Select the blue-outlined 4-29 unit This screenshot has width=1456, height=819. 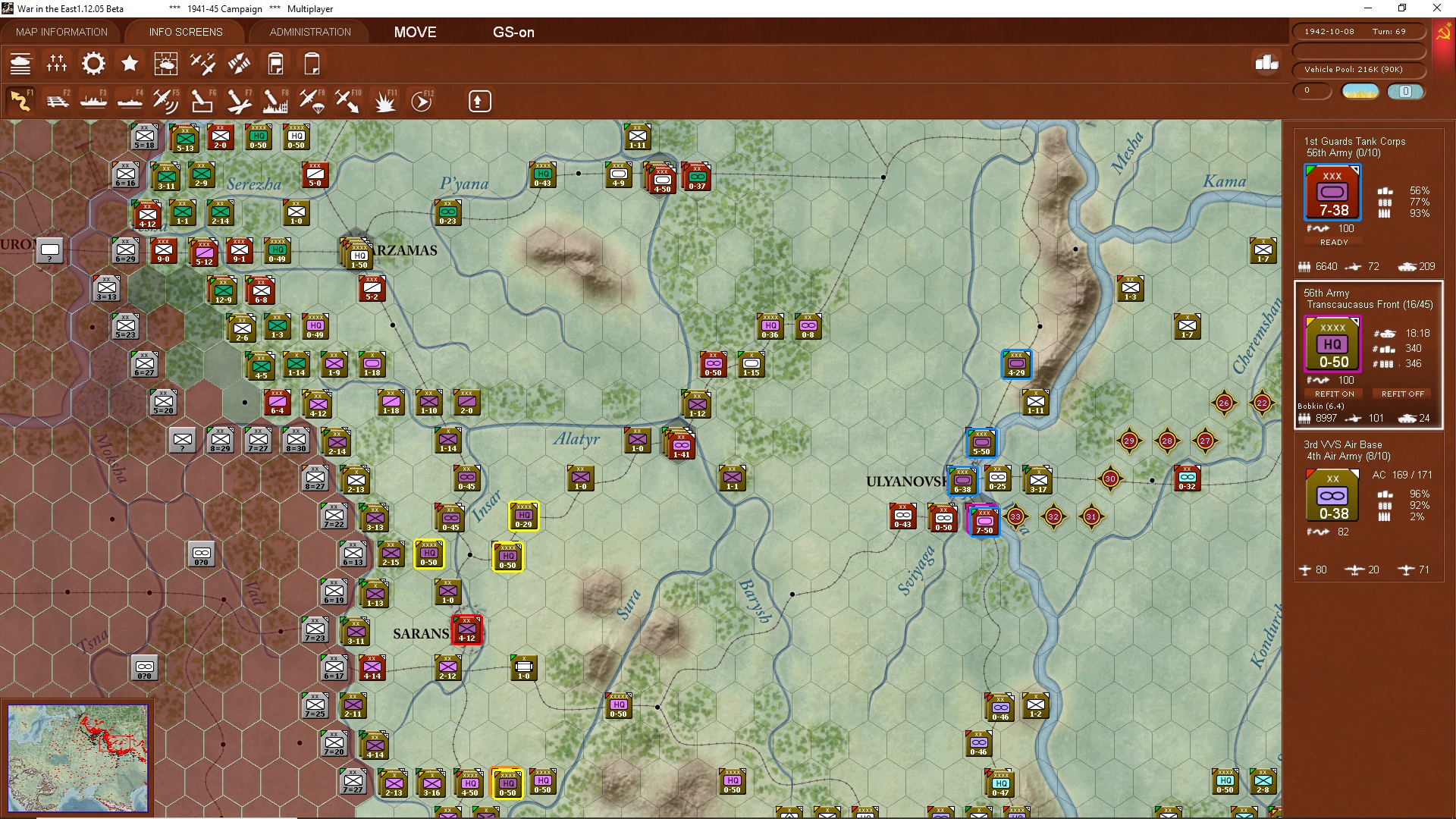pyautogui.click(x=1016, y=364)
